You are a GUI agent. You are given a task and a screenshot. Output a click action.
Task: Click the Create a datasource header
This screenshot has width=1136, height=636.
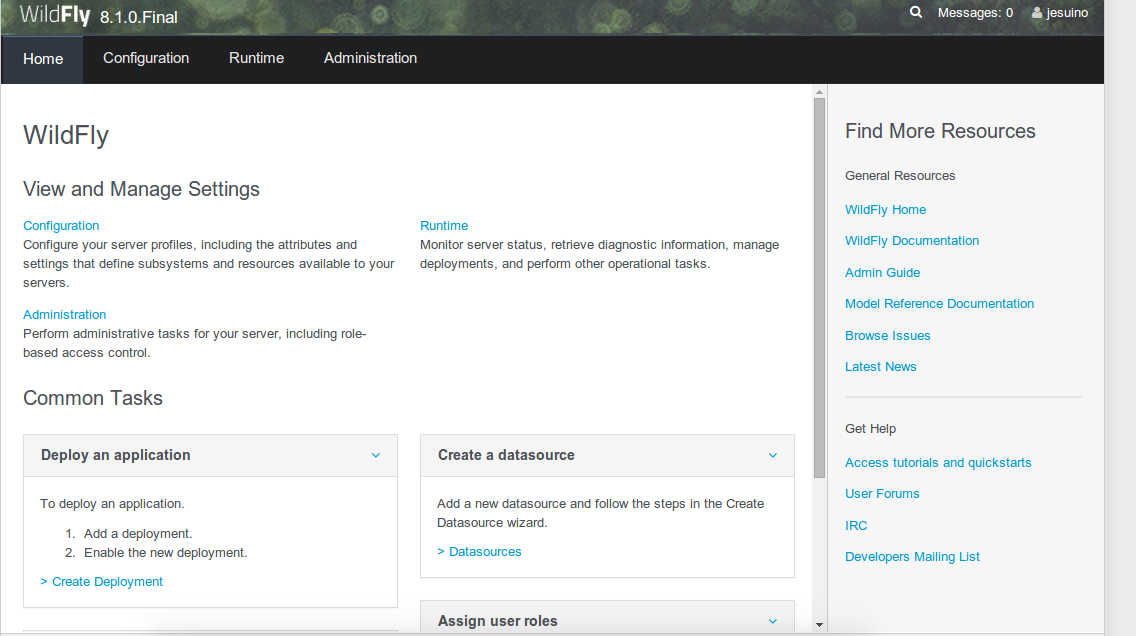click(x=607, y=456)
